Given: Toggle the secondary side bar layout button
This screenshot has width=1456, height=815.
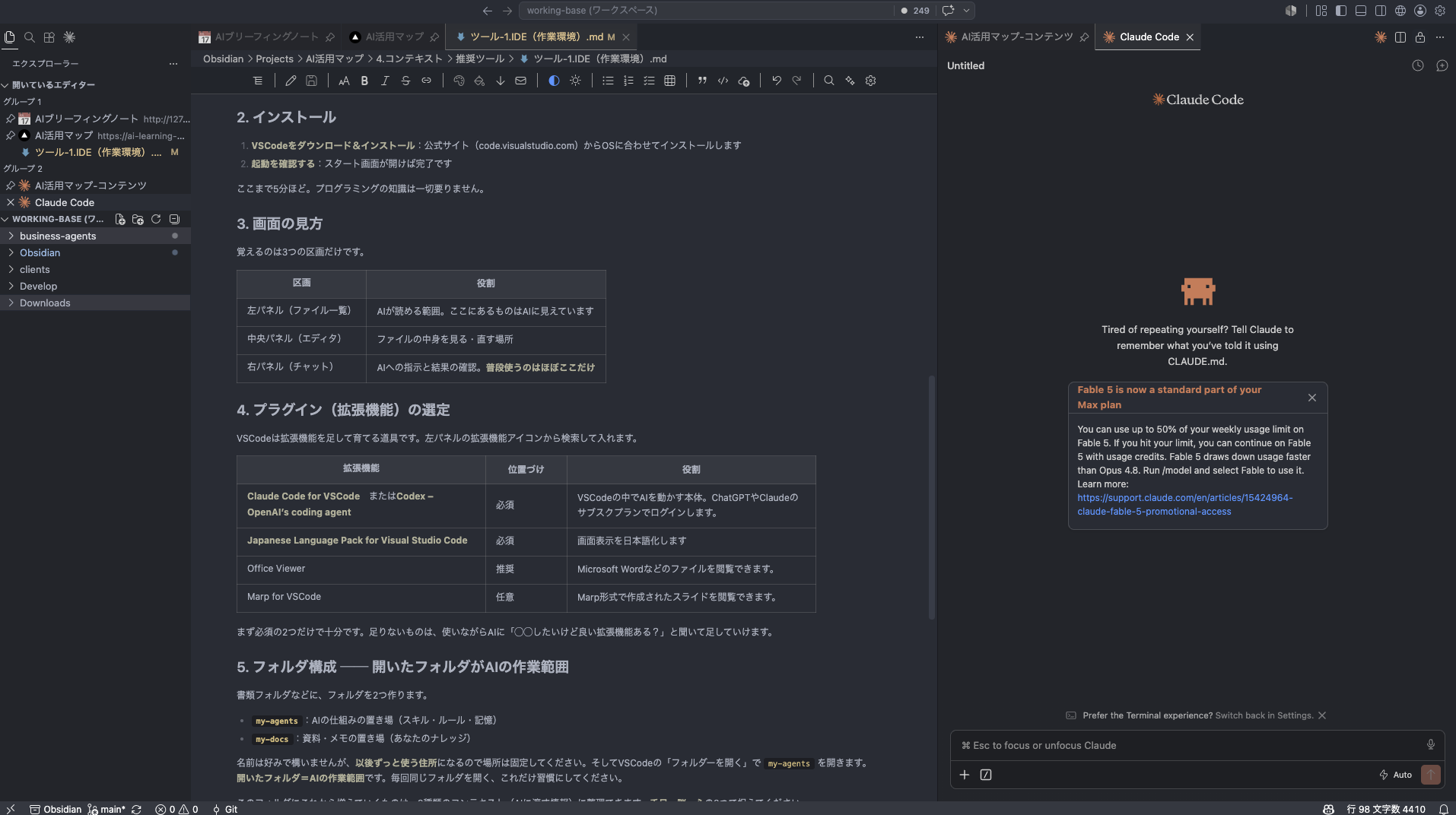Looking at the screenshot, I should click(1381, 11).
